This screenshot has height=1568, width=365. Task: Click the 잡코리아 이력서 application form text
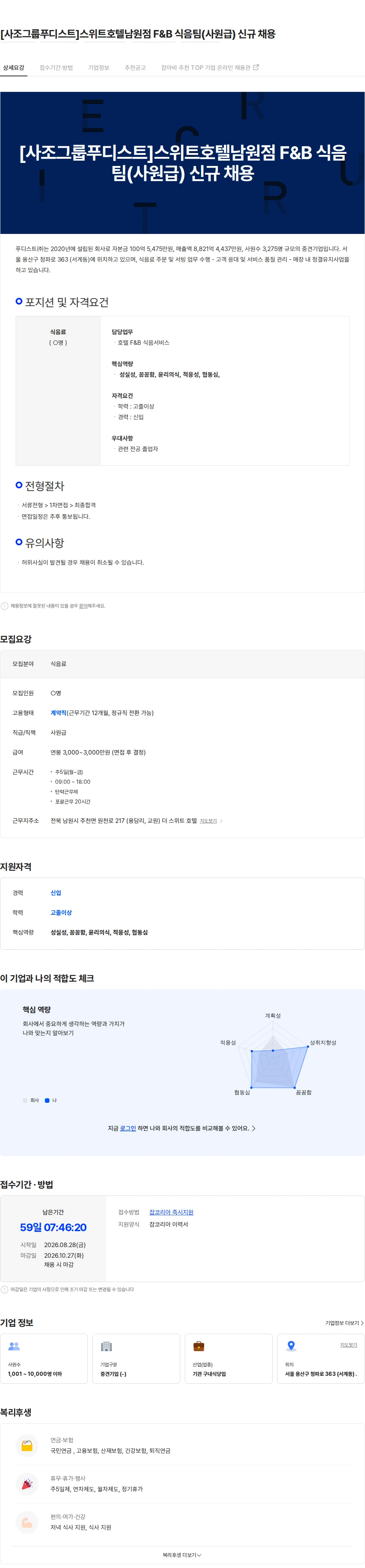[169, 1224]
